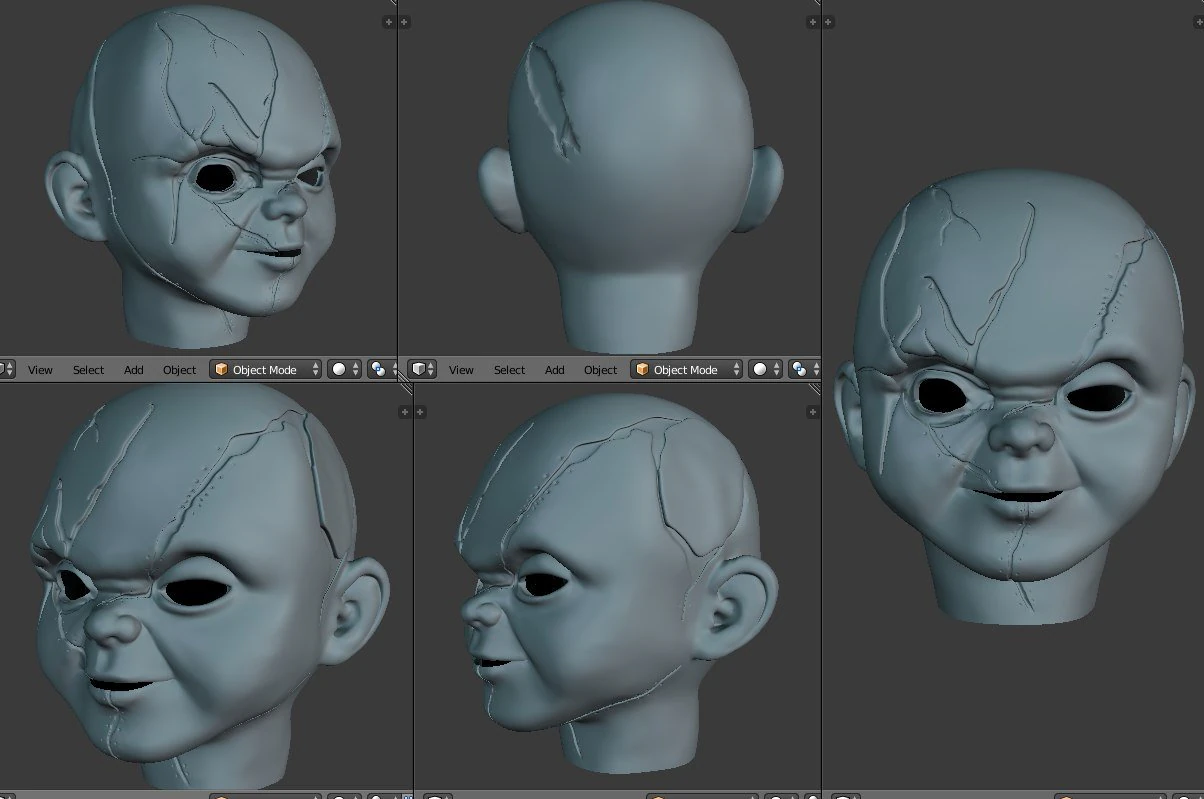This screenshot has height=799, width=1204.
Task: Click the Add menu entry
Action: coord(133,370)
